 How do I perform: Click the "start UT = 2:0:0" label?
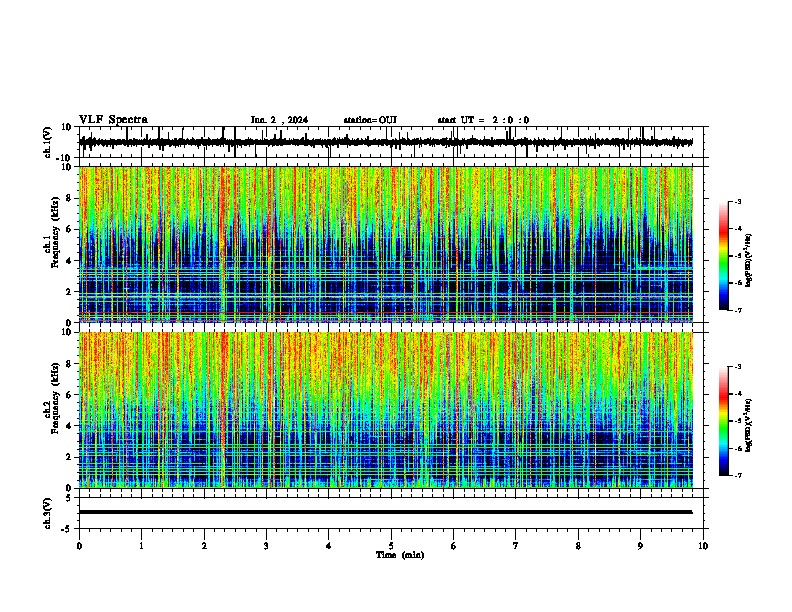(483, 120)
